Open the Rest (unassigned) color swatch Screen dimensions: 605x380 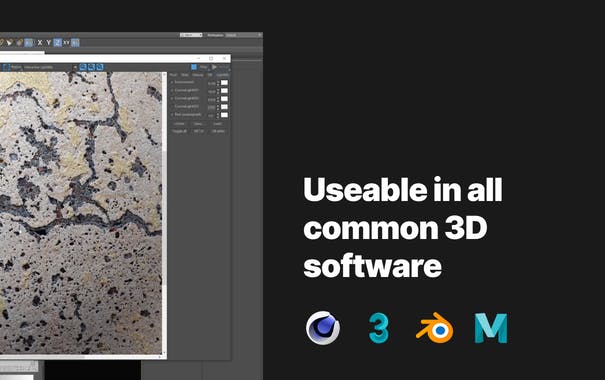(x=224, y=115)
